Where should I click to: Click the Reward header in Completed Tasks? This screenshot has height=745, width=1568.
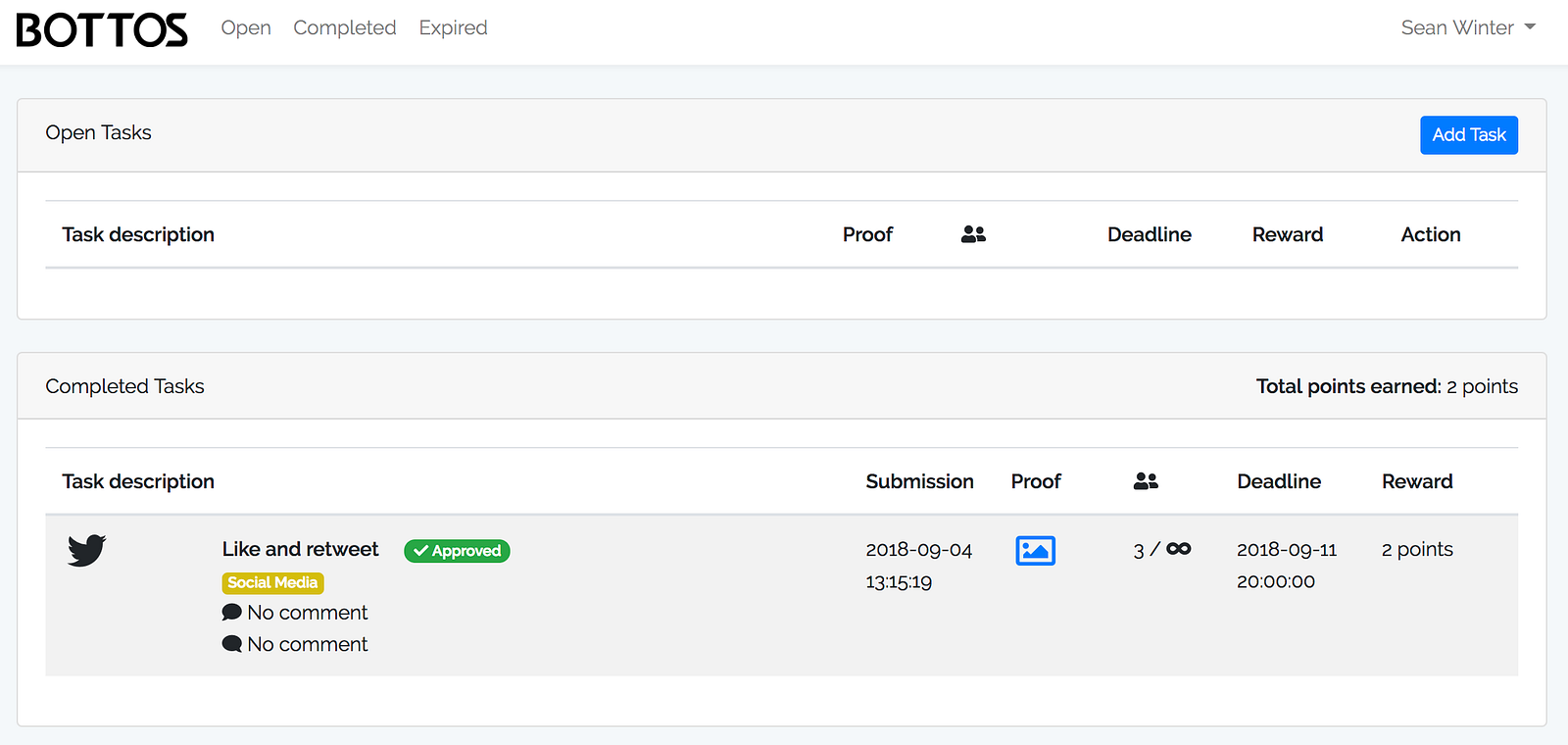coord(1417,481)
